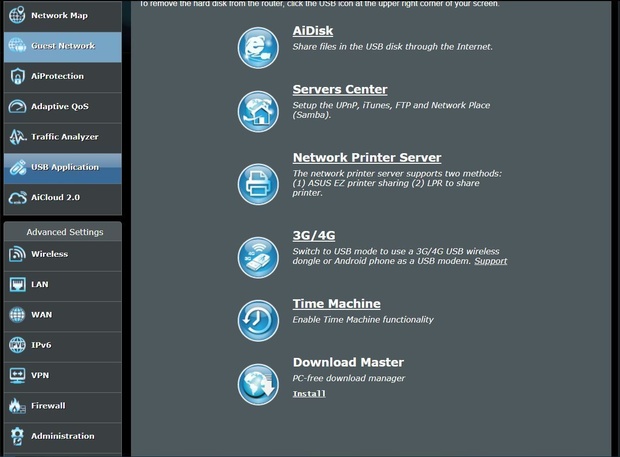Open Firewall settings label
Image resolution: width=620 pixels, height=457 pixels.
(x=48, y=406)
